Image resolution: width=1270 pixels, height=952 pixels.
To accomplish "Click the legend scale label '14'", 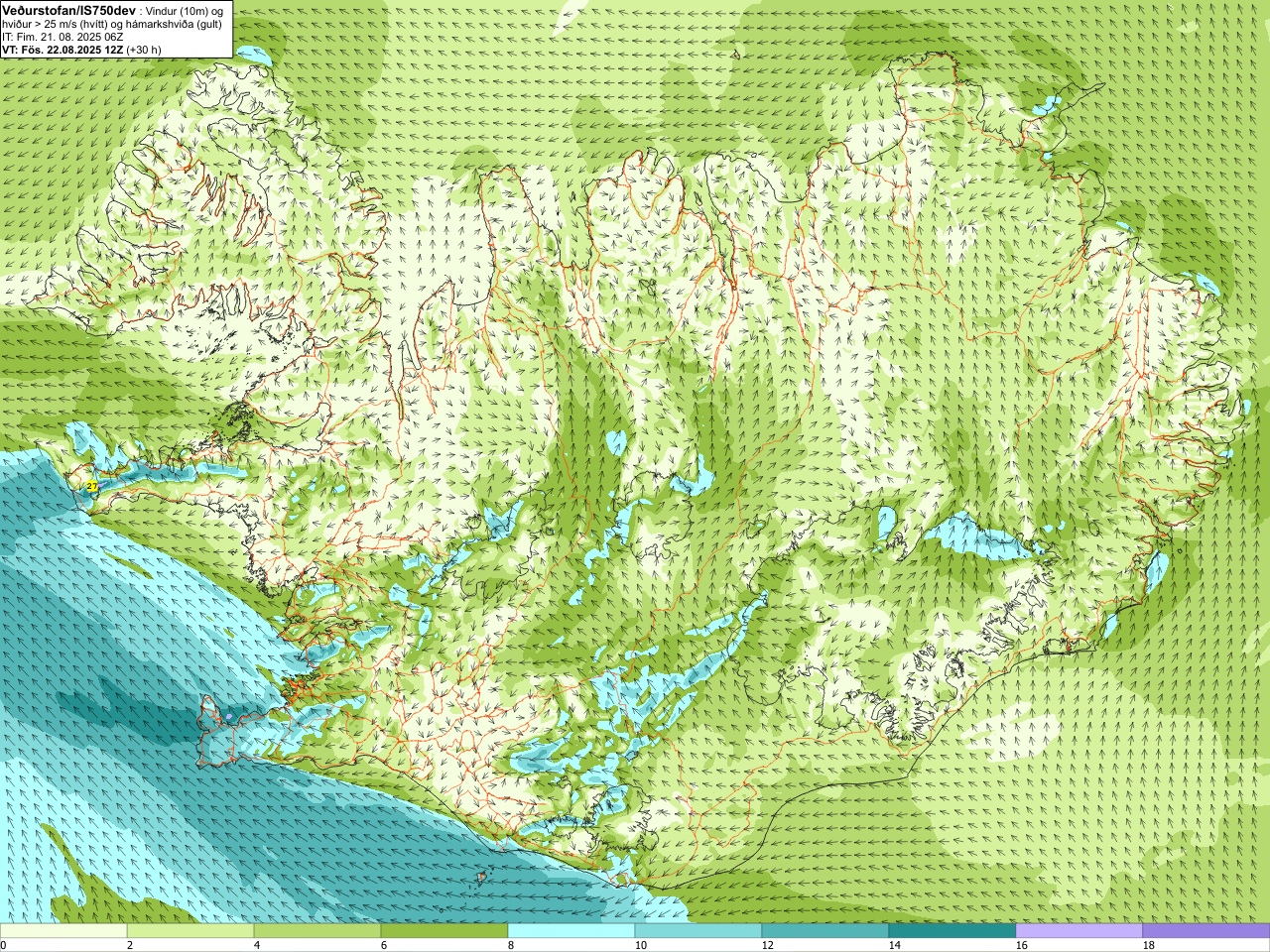I will 894,945.
